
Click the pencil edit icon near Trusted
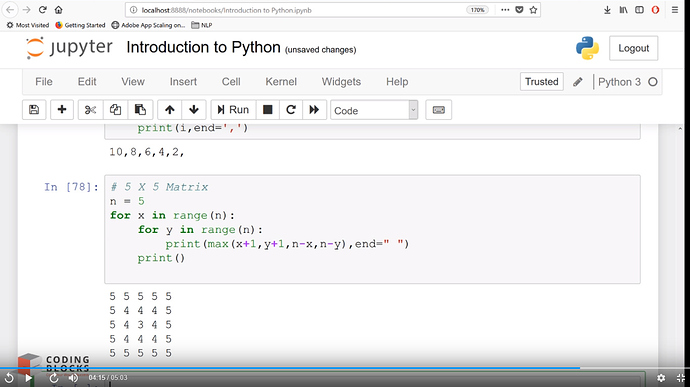click(578, 82)
